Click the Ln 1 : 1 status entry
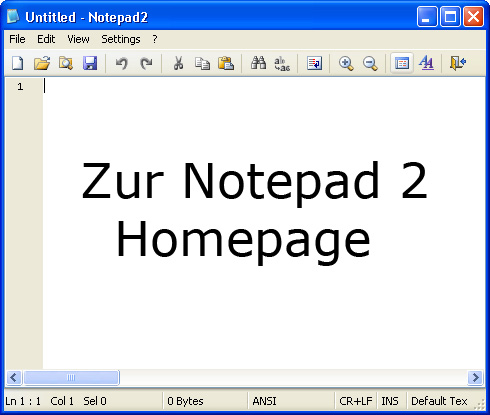Image resolution: width=490 pixels, height=415 pixels. (23, 401)
